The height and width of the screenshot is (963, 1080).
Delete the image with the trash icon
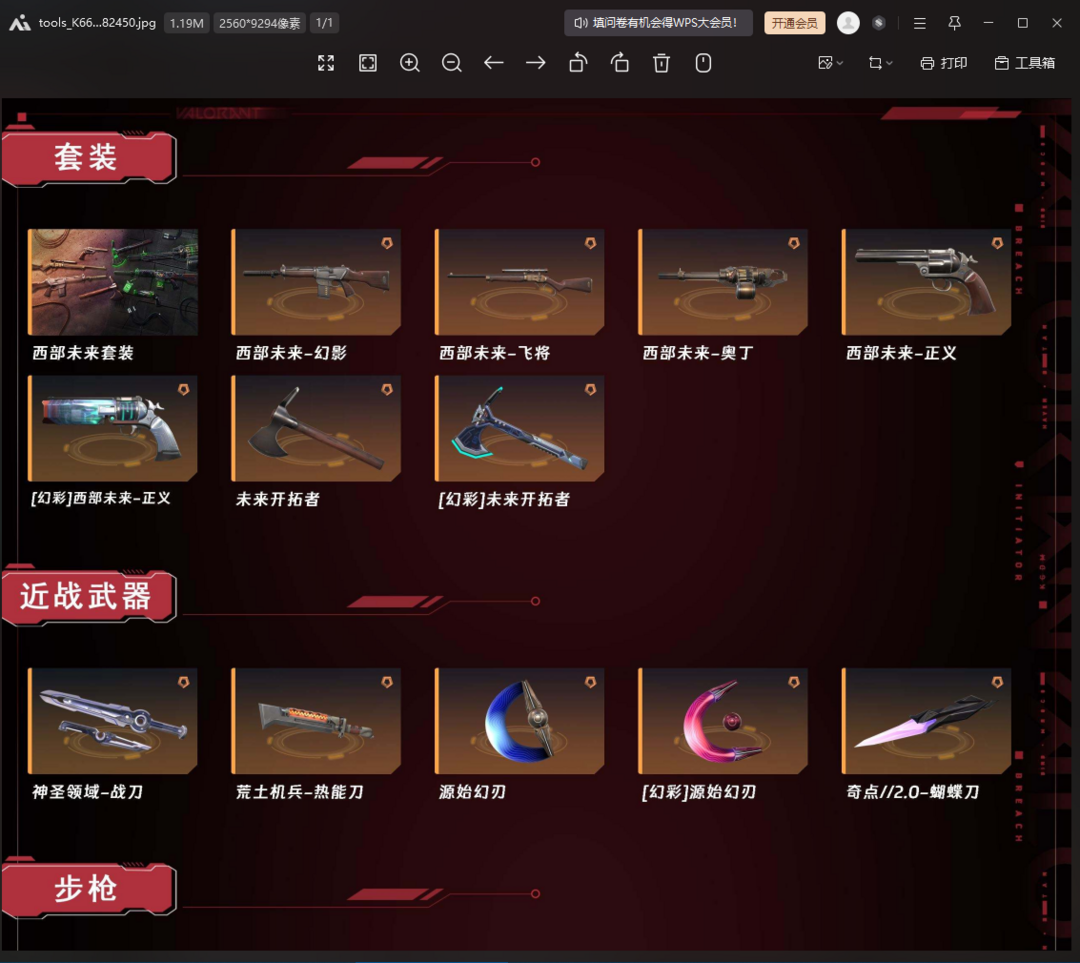coord(661,63)
